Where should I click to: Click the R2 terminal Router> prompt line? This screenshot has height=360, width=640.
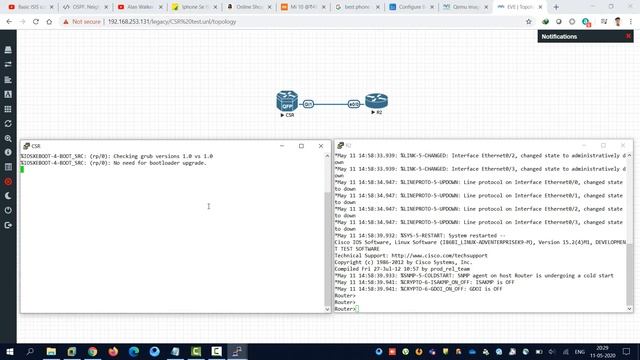pyautogui.click(x=346, y=309)
